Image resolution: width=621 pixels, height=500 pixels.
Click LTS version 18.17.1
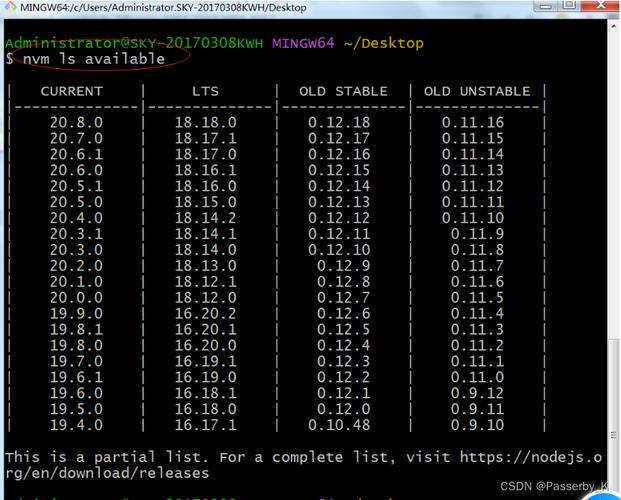pyautogui.click(x=206, y=138)
